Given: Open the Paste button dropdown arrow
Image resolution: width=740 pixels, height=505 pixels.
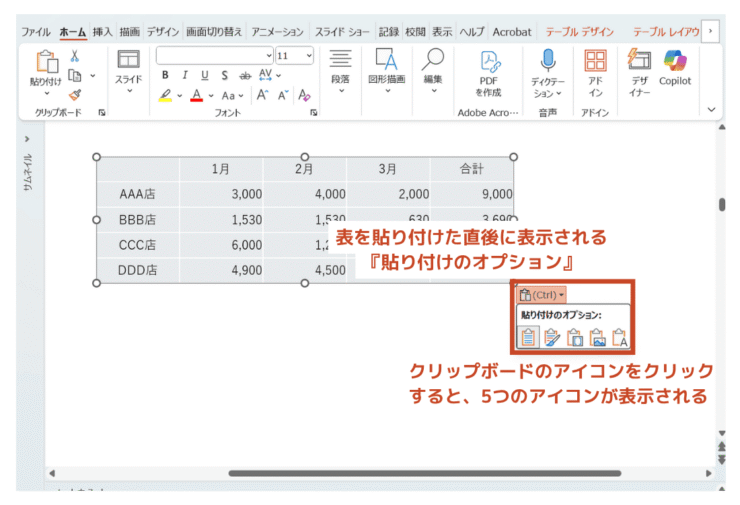Looking at the screenshot, I should click(x=46, y=93).
